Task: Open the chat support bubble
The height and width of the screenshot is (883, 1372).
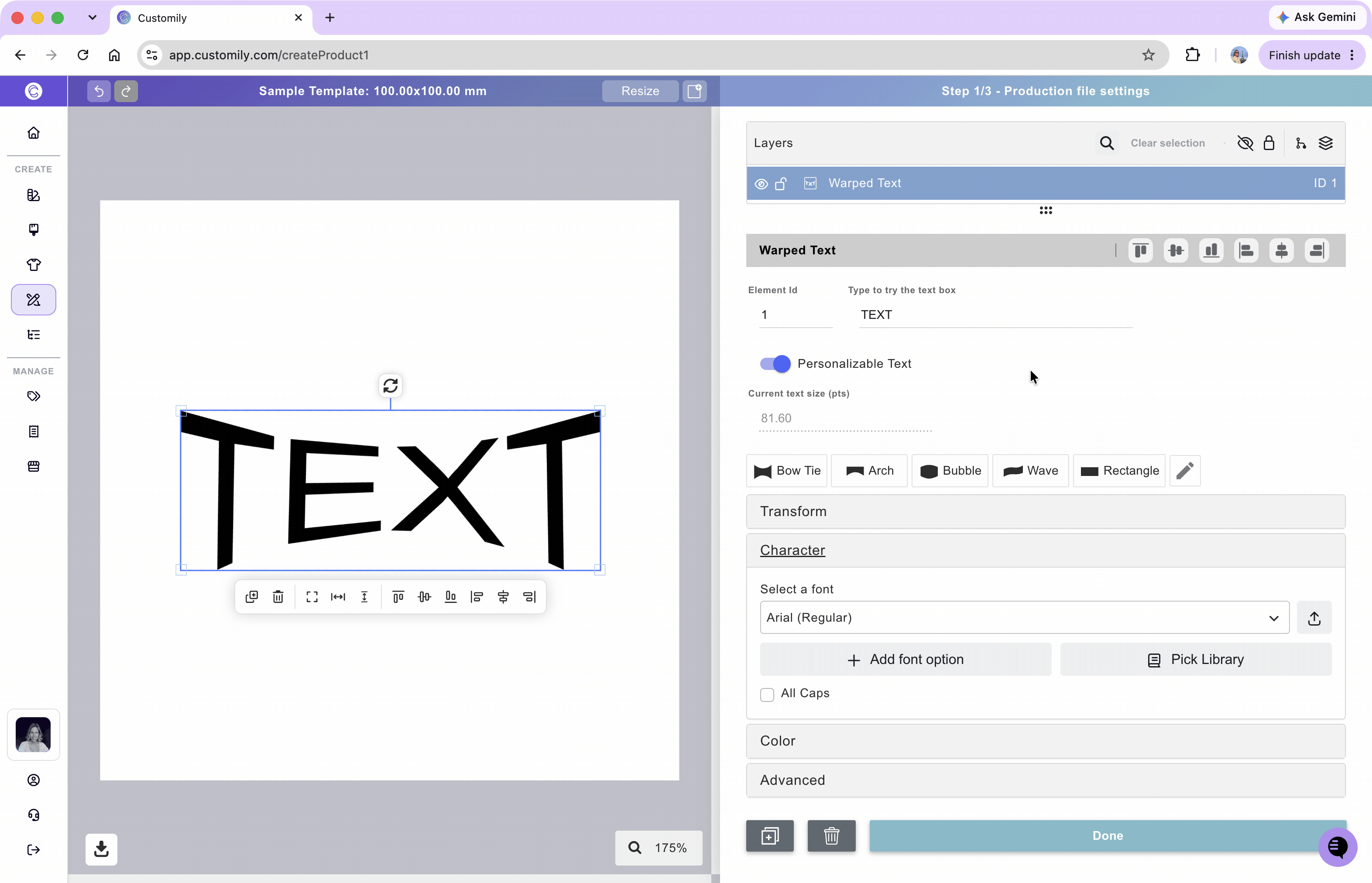Action: click(x=1338, y=847)
